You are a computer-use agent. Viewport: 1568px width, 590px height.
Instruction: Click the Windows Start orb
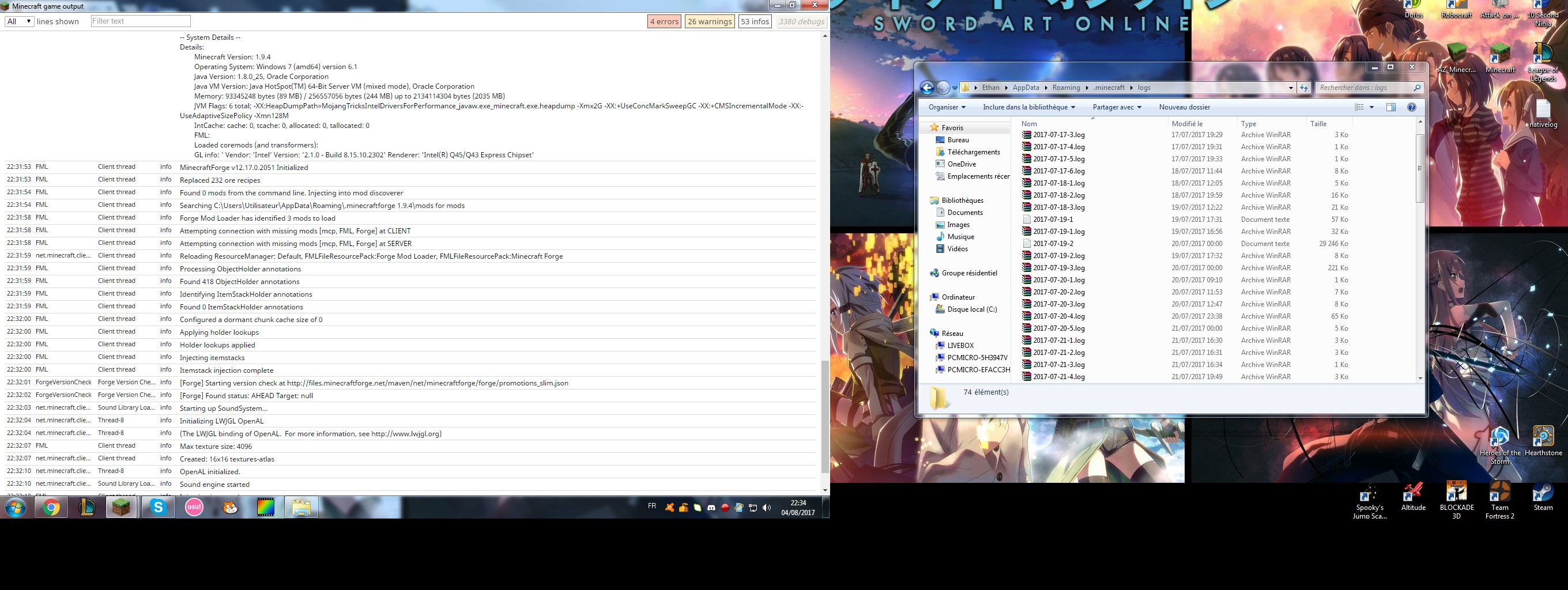16,507
